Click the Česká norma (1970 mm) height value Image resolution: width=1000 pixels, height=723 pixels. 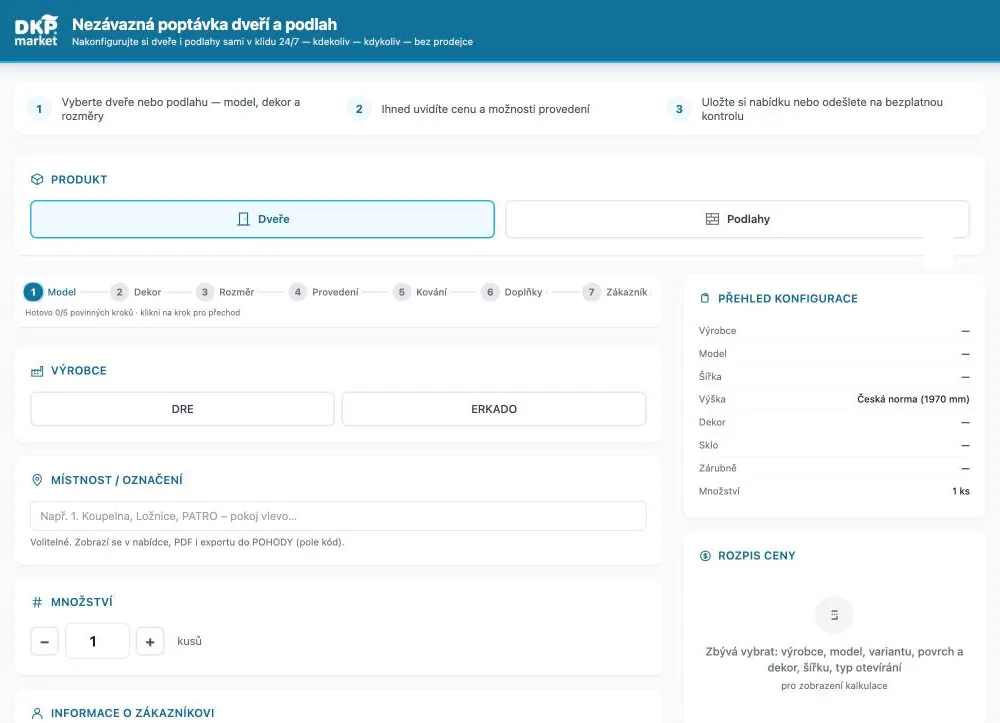913,399
